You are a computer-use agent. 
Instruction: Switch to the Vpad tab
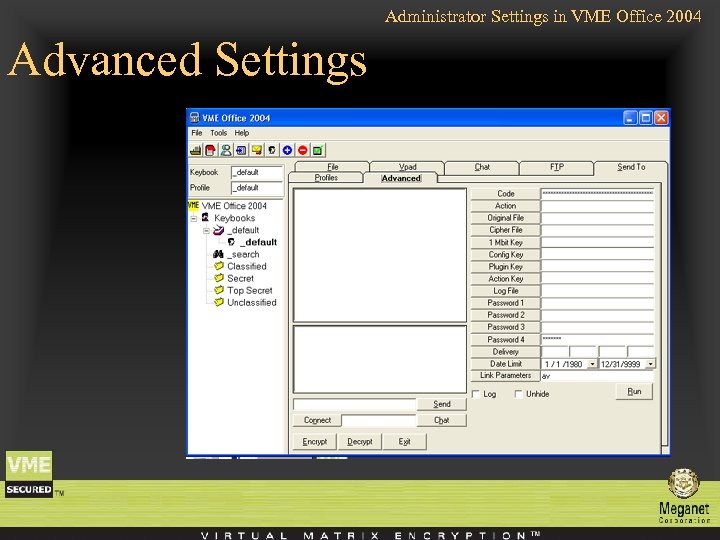coord(407,167)
